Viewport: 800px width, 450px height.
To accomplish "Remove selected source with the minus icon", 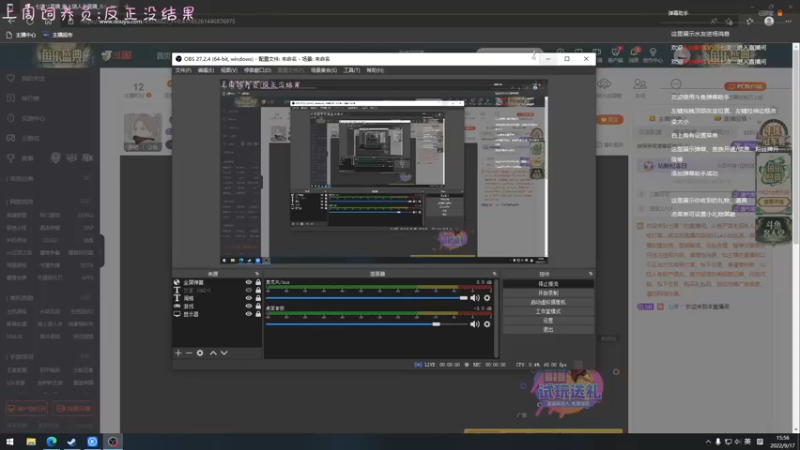I will pyautogui.click(x=189, y=353).
